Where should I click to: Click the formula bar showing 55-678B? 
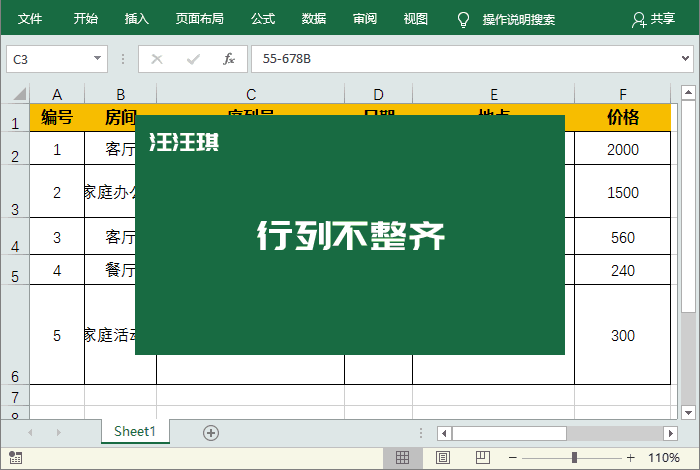click(464, 59)
